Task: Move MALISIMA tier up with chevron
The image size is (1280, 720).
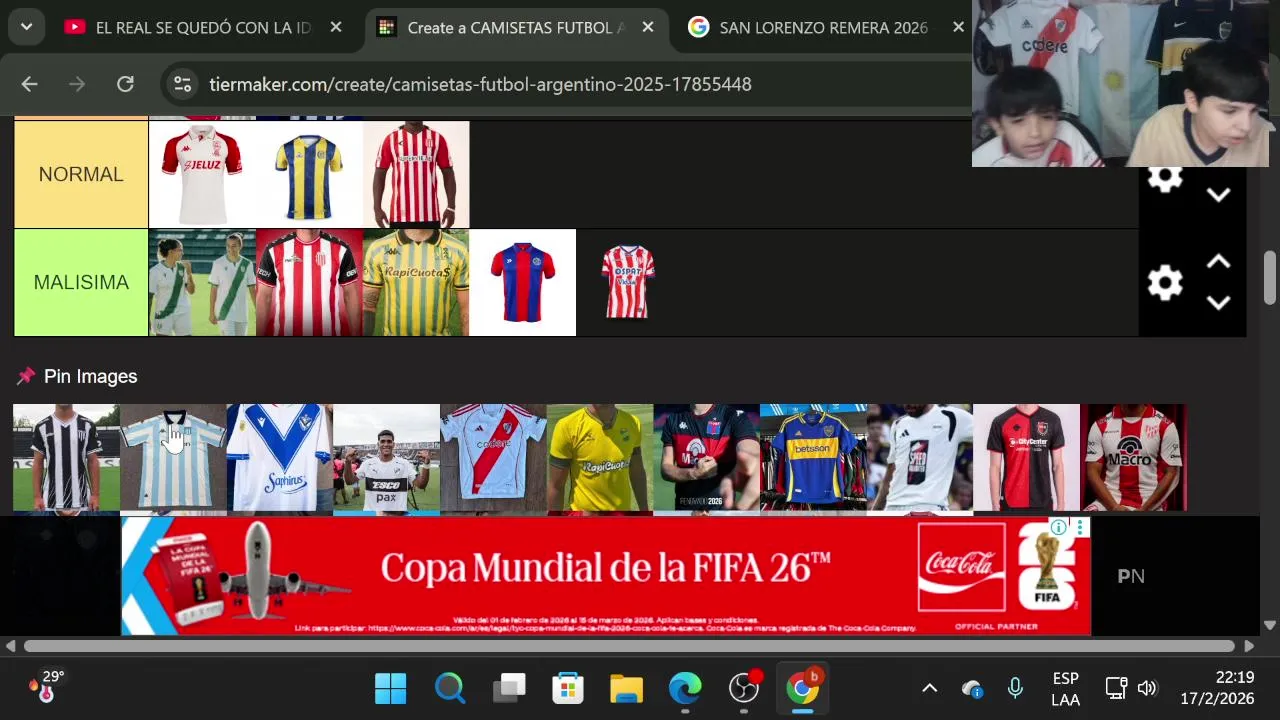Action: (1218, 262)
